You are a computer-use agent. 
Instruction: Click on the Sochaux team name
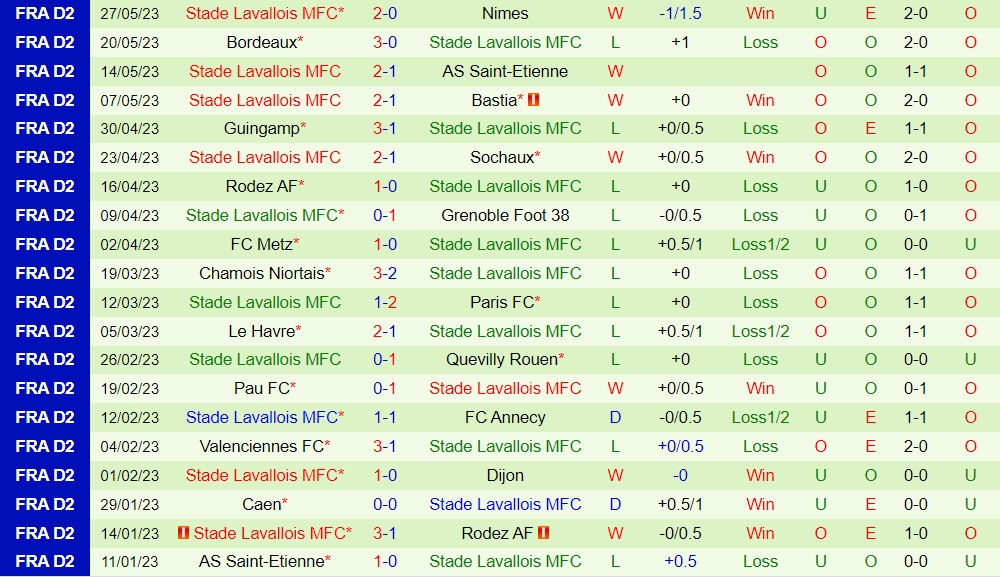coord(501,157)
